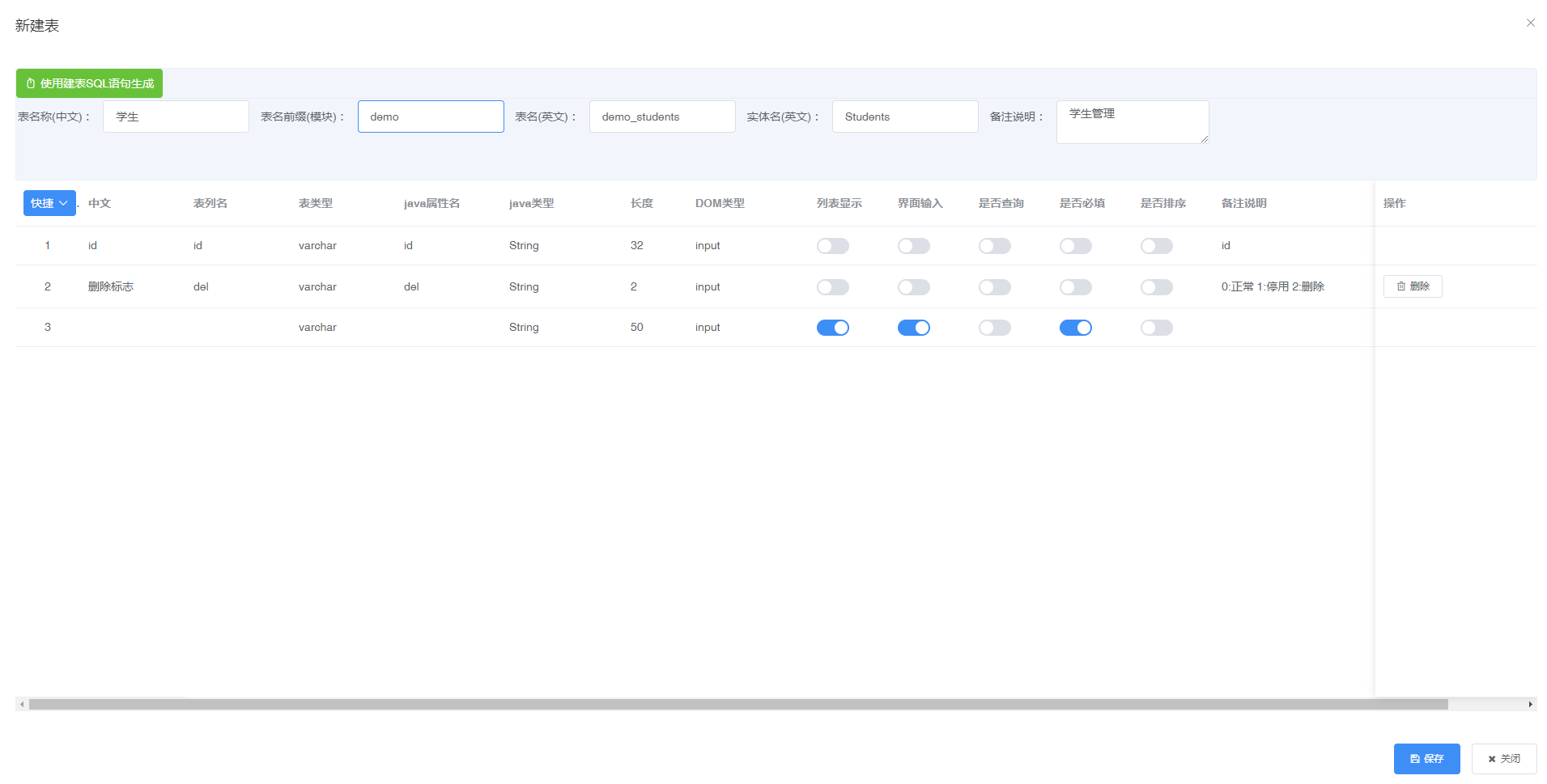Click the chevron arrow on 快捷 button

[63, 203]
